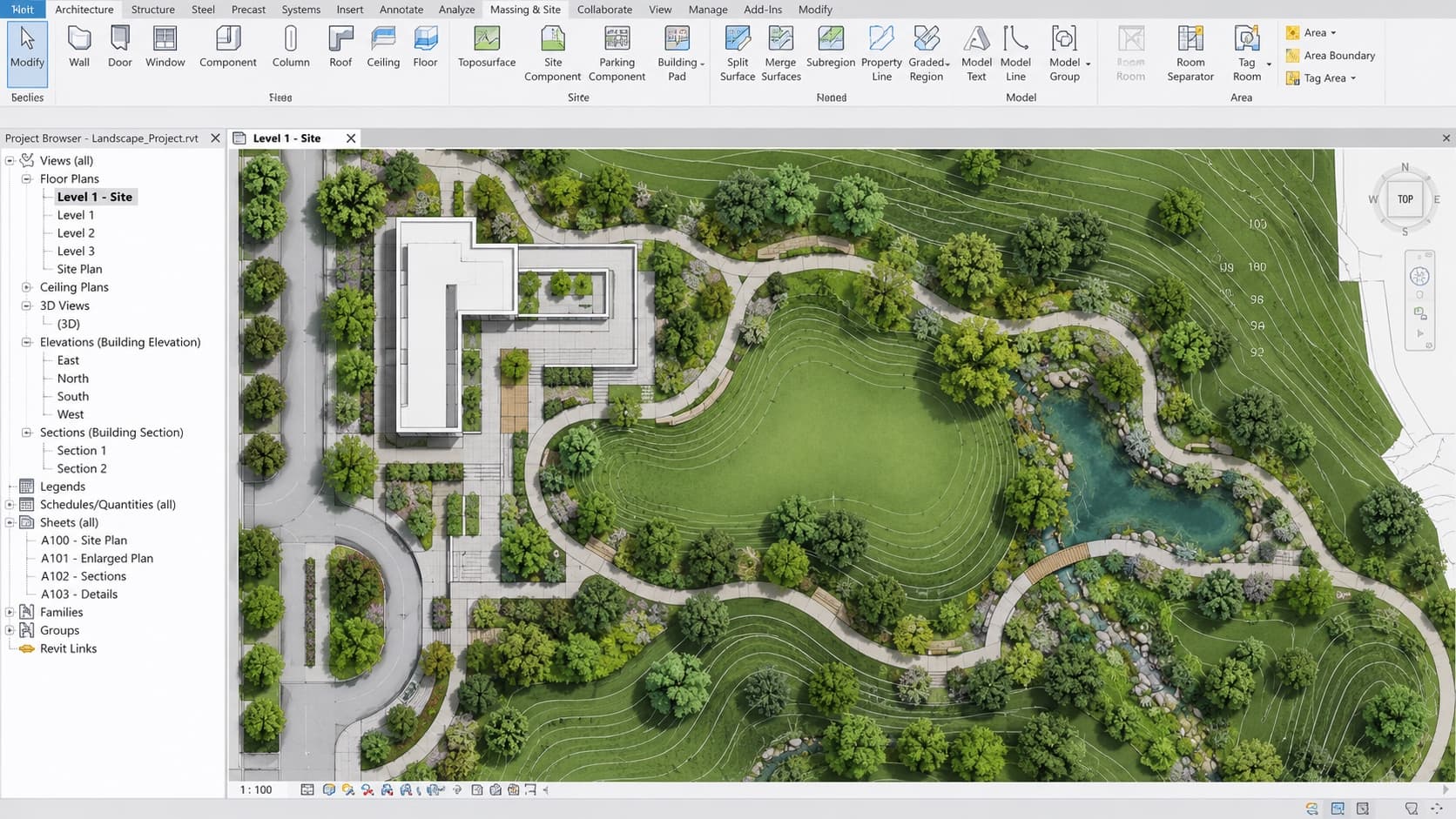
Task: Select the Column tool
Action: pyautogui.click(x=291, y=47)
